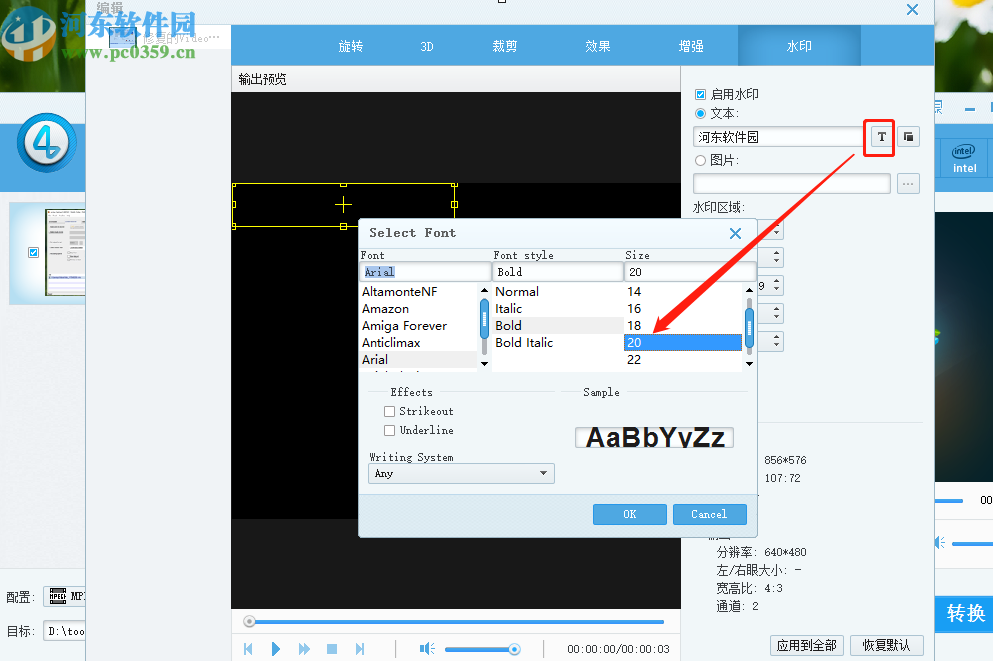The image size is (993, 661).
Task: Click the fast-forward playback icon
Action: [x=304, y=648]
